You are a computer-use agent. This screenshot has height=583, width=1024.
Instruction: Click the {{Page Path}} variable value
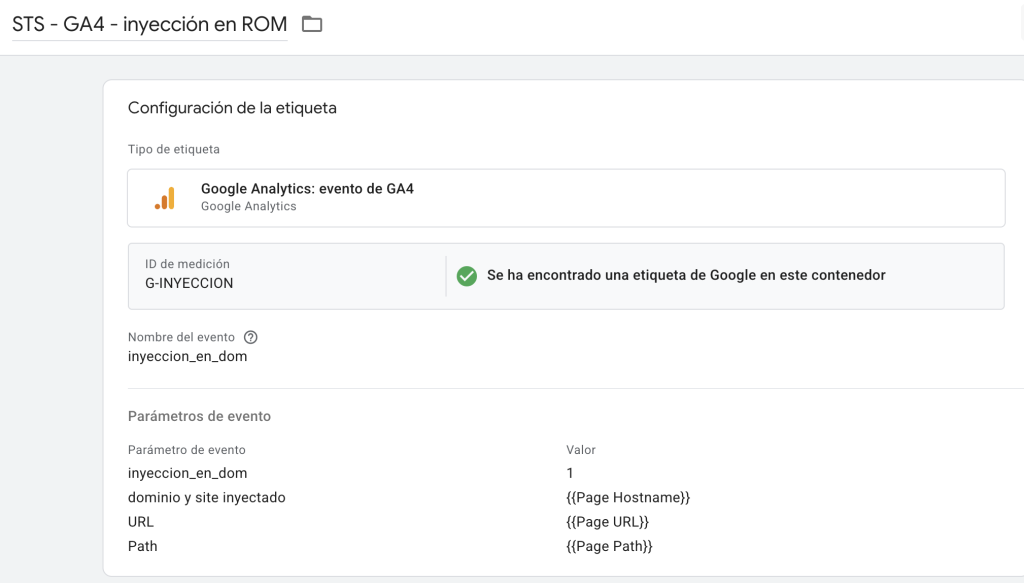(x=609, y=546)
